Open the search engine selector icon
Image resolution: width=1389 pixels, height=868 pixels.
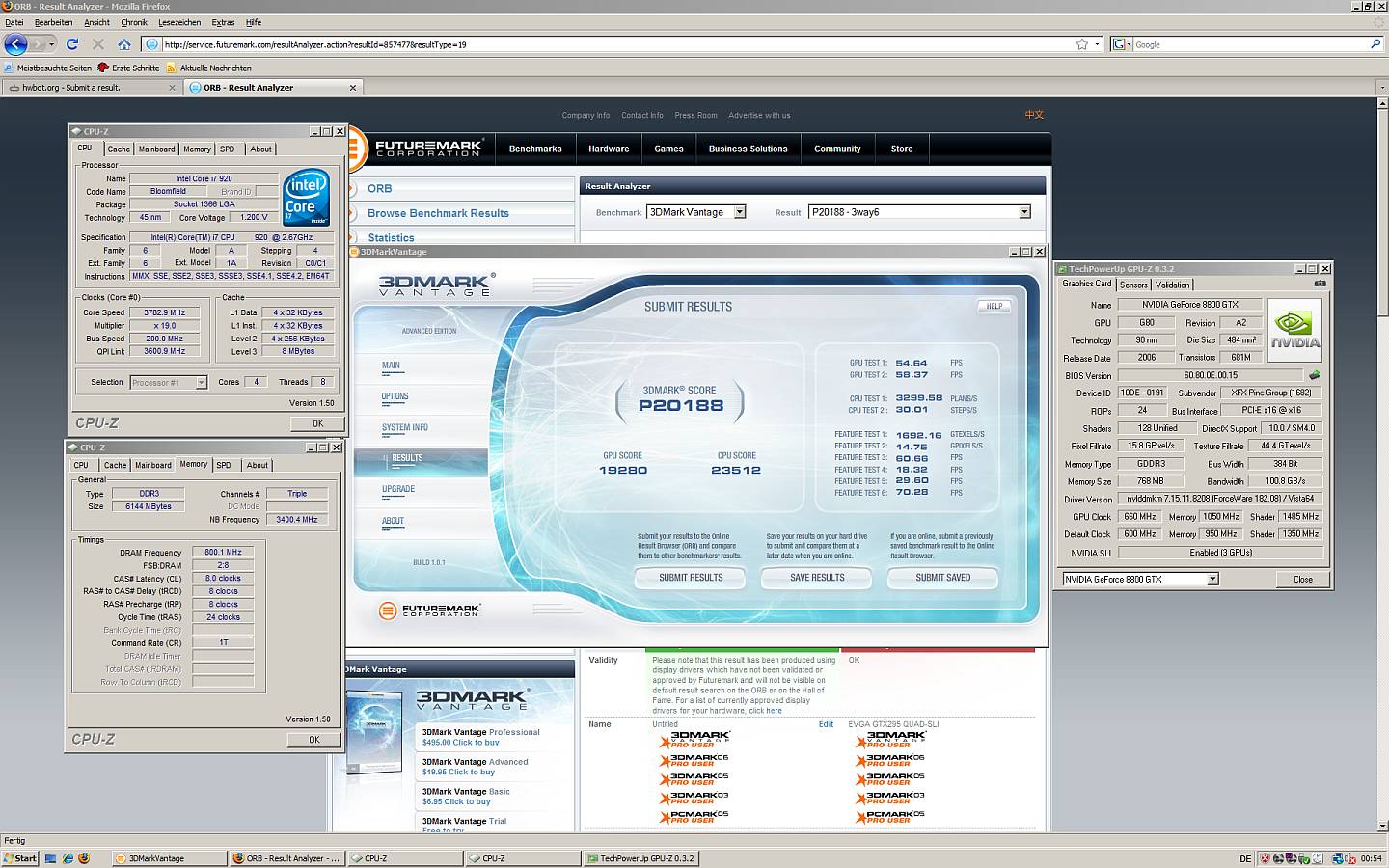(x=1121, y=44)
